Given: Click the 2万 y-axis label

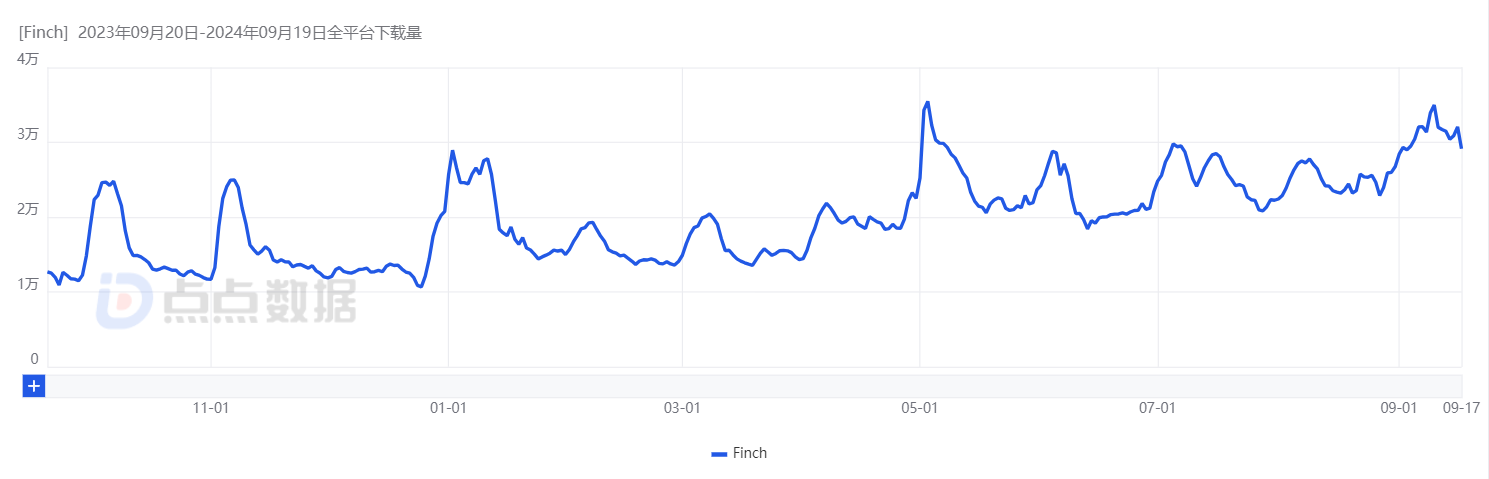Looking at the screenshot, I should pyautogui.click(x=28, y=210).
